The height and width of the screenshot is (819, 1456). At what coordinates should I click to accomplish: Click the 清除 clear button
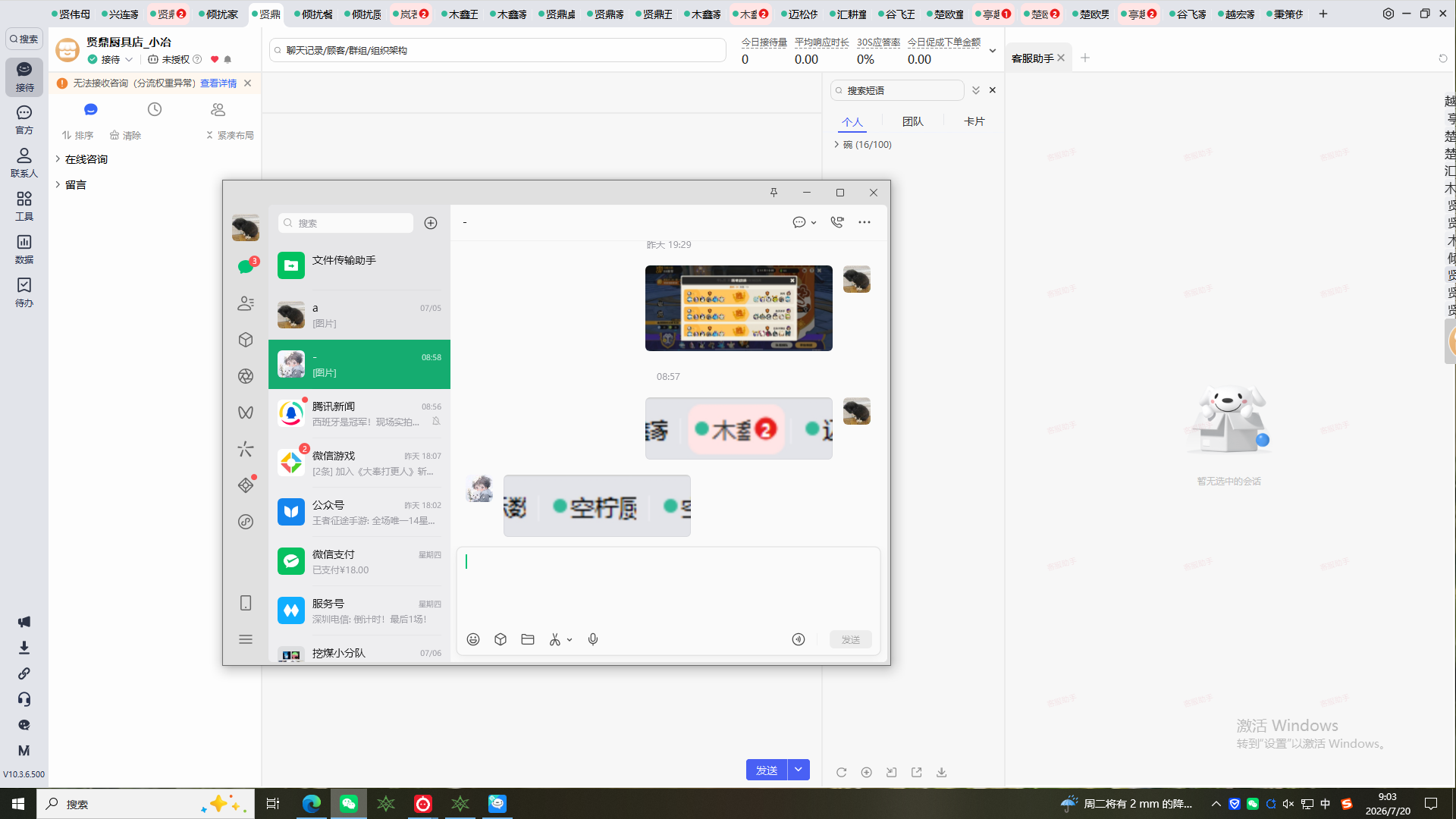click(125, 135)
